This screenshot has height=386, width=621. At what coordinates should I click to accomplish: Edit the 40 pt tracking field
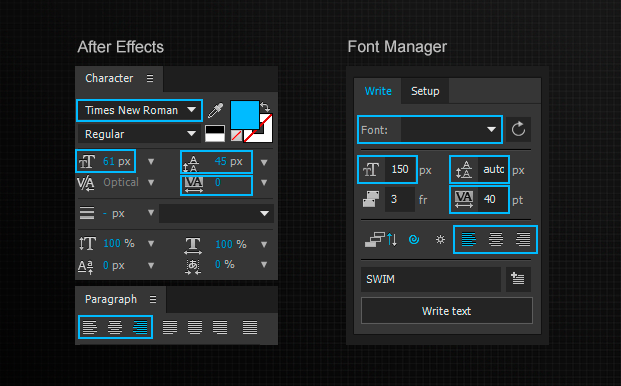[x=493, y=199]
